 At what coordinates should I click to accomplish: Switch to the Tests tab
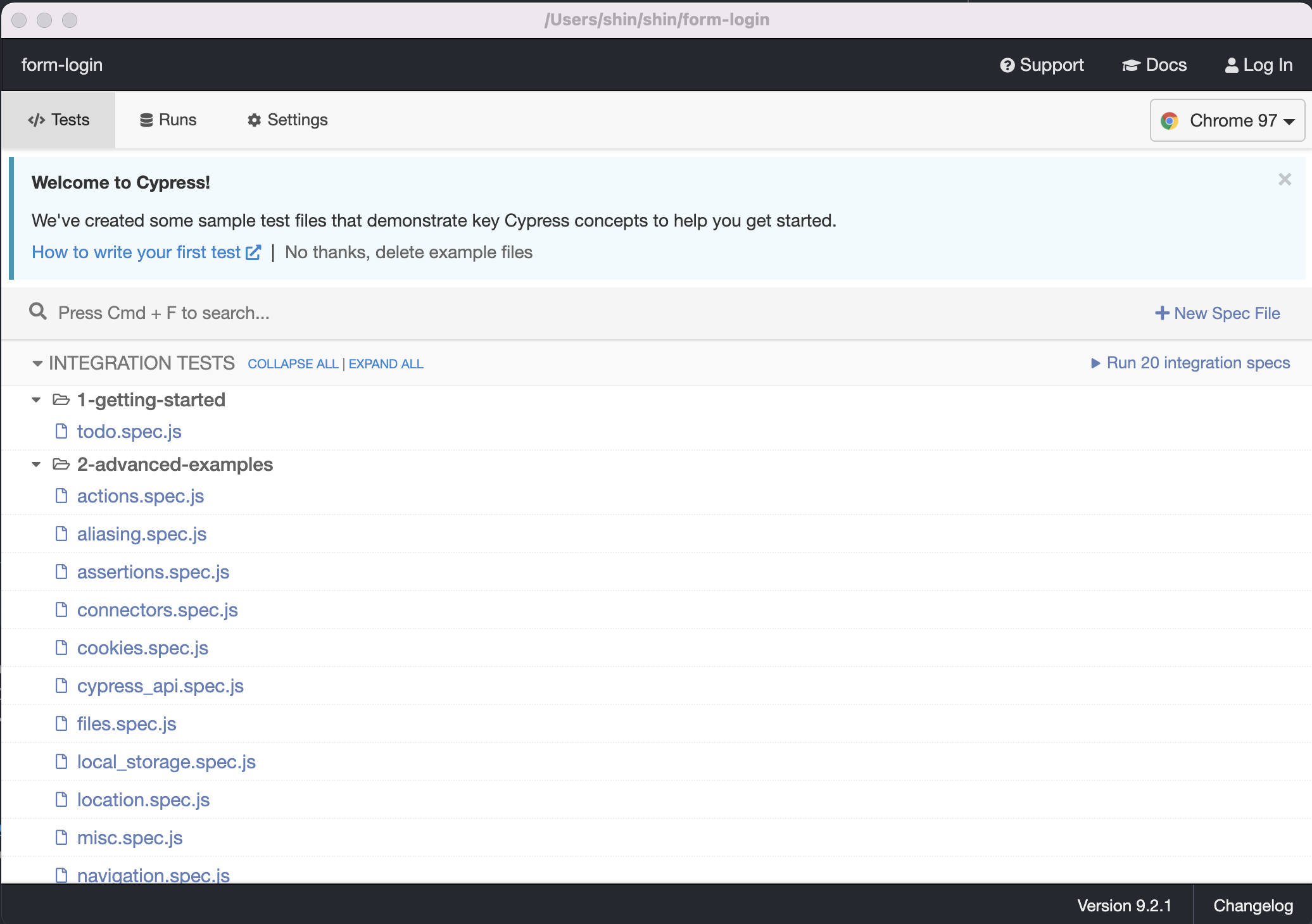click(x=59, y=120)
